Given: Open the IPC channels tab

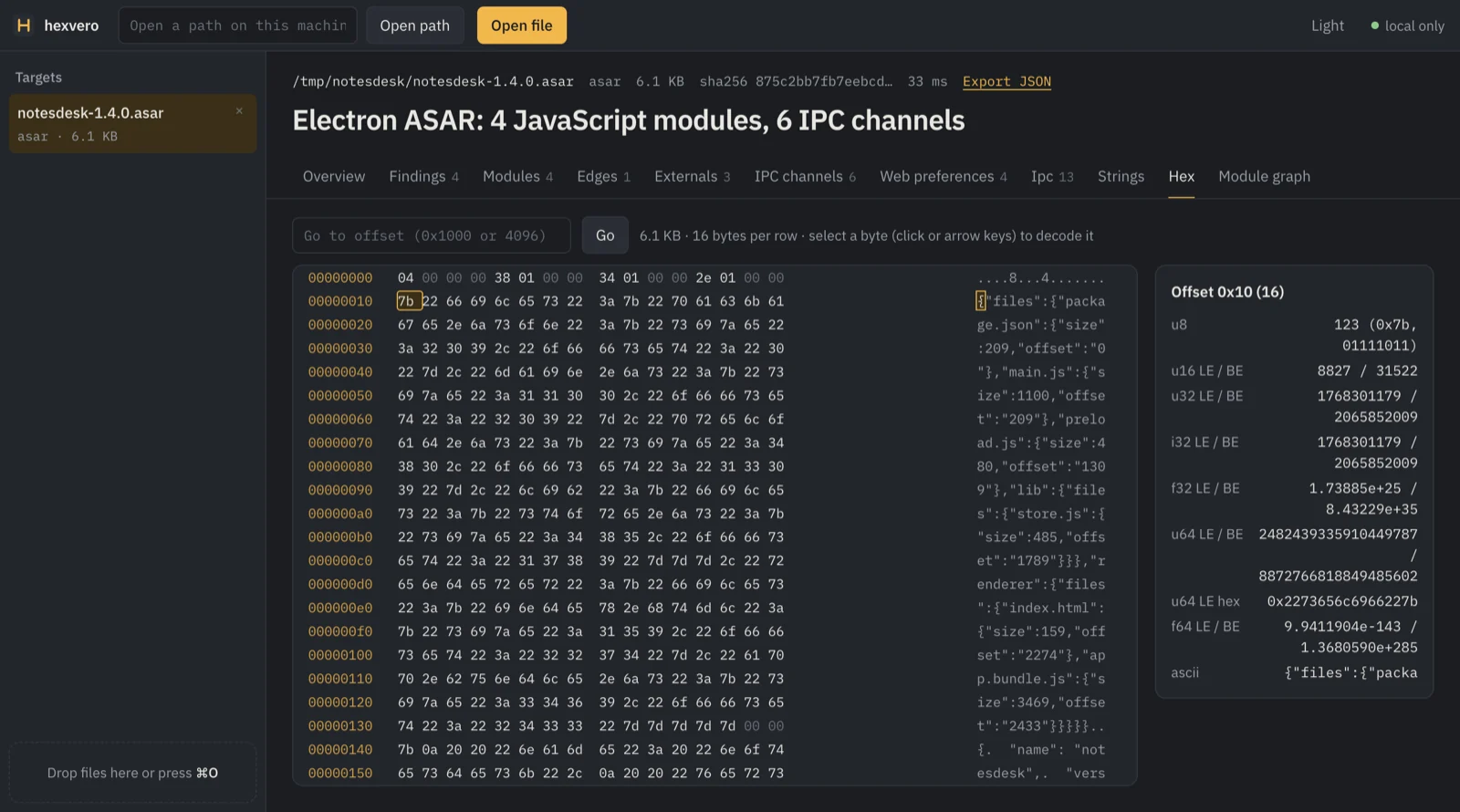Looking at the screenshot, I should pos(805,176).
